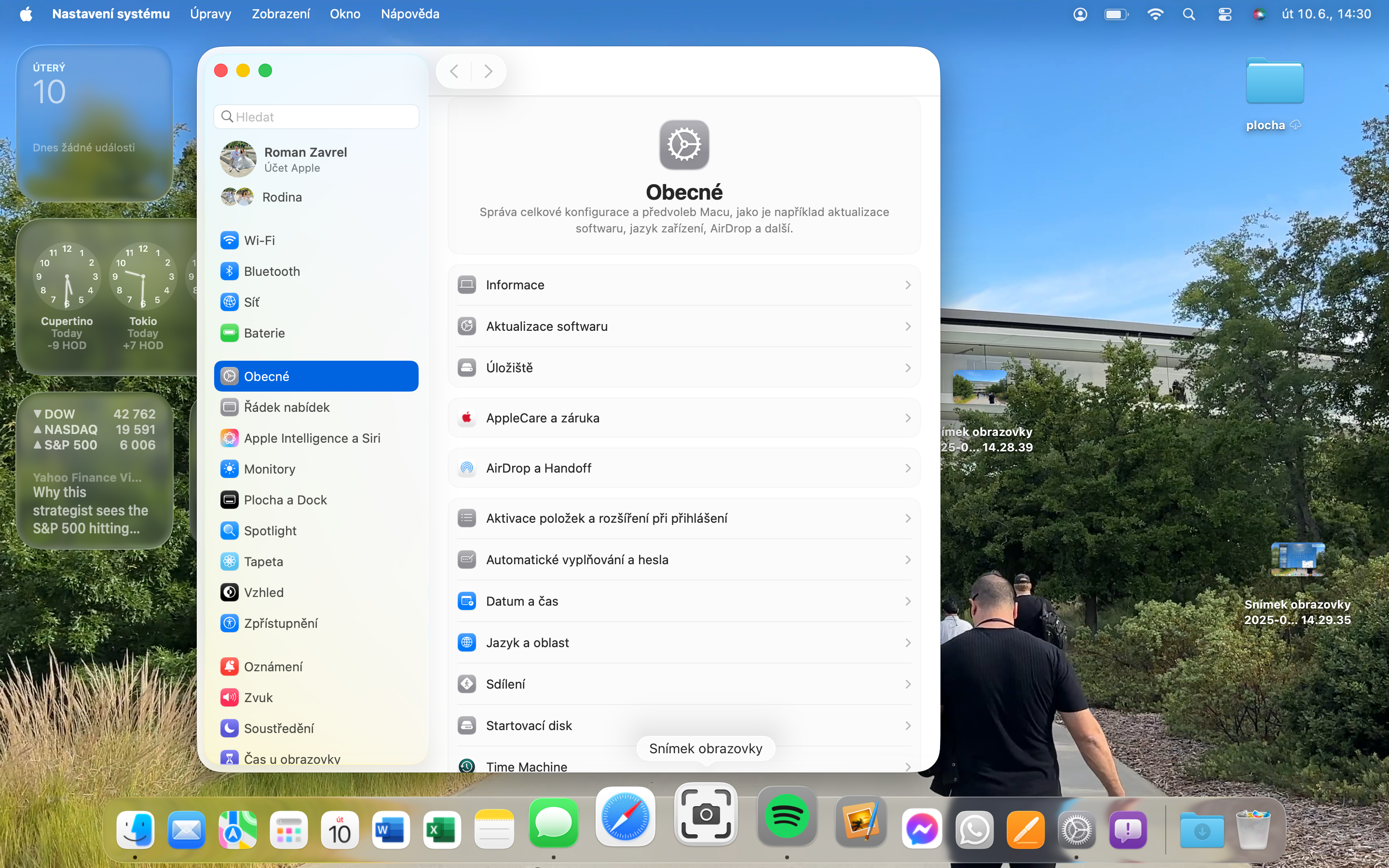Open Aktualizace softwaru details
The image size is (1389, 868).
pyautogui.click(x=683, y=326)
